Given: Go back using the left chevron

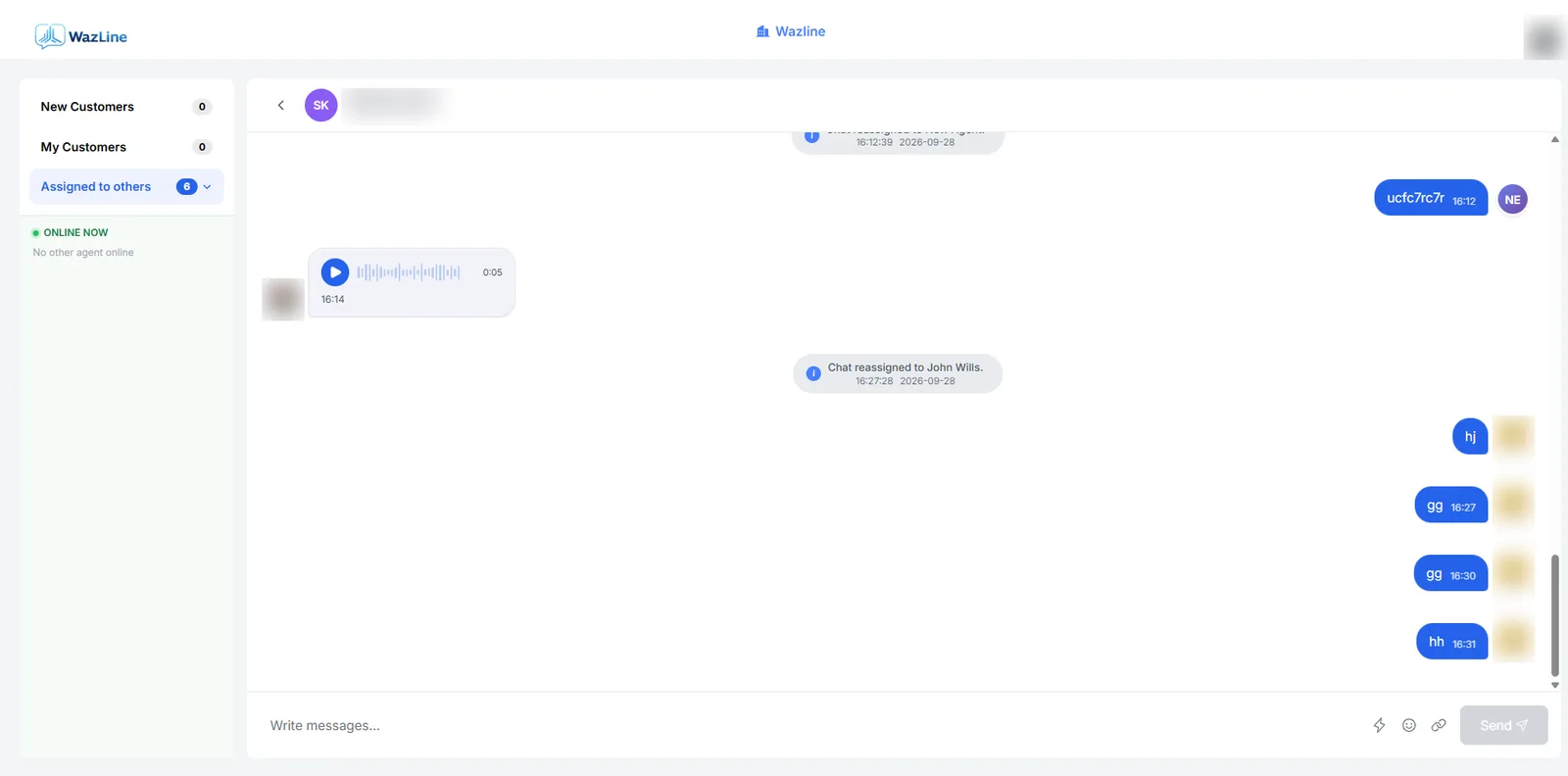Looking at the screenshot, I should tap(281, 105).
